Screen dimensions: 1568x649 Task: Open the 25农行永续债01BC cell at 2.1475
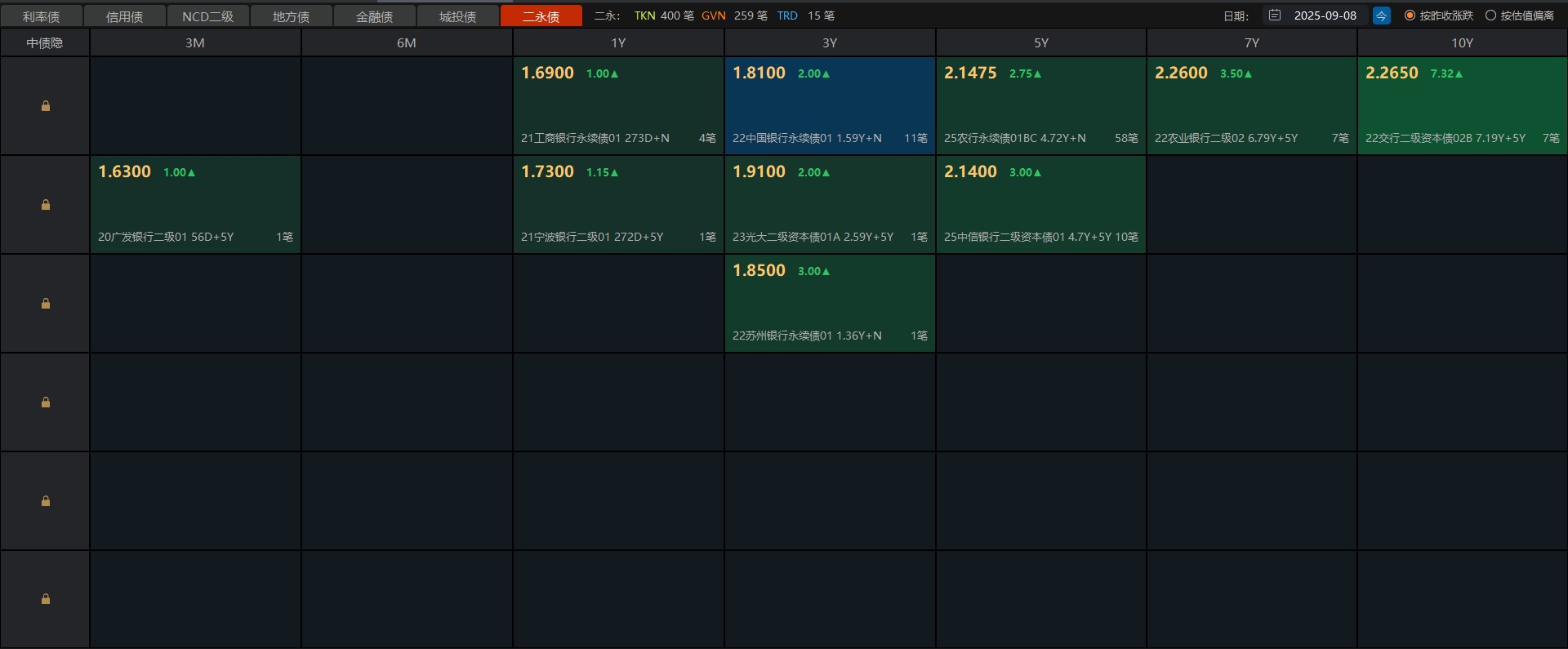[1041, 105]
